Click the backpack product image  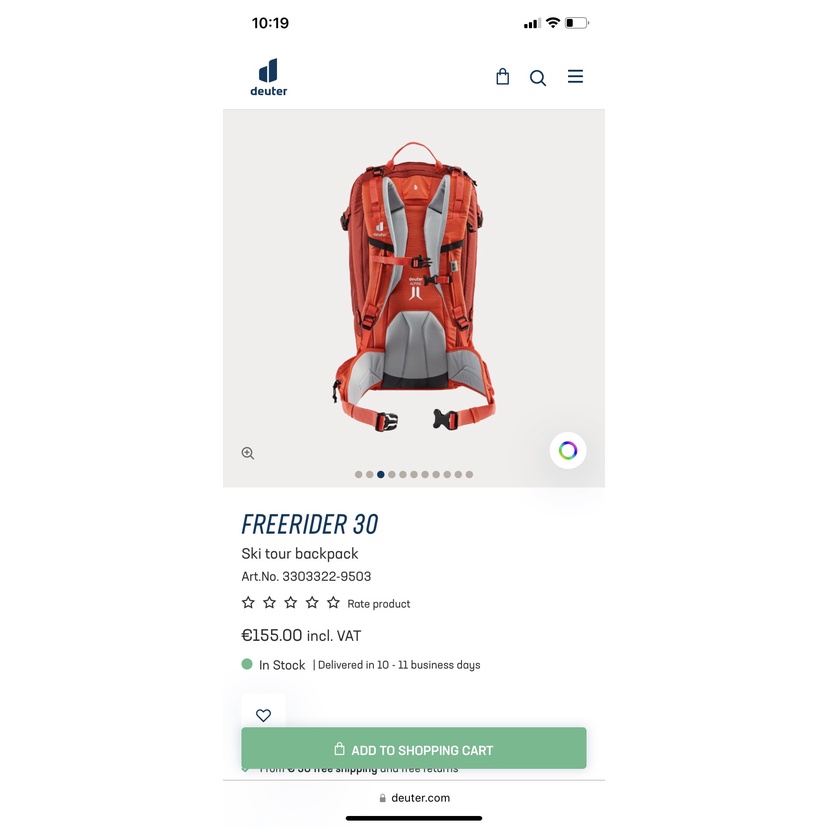coord(414,287)
